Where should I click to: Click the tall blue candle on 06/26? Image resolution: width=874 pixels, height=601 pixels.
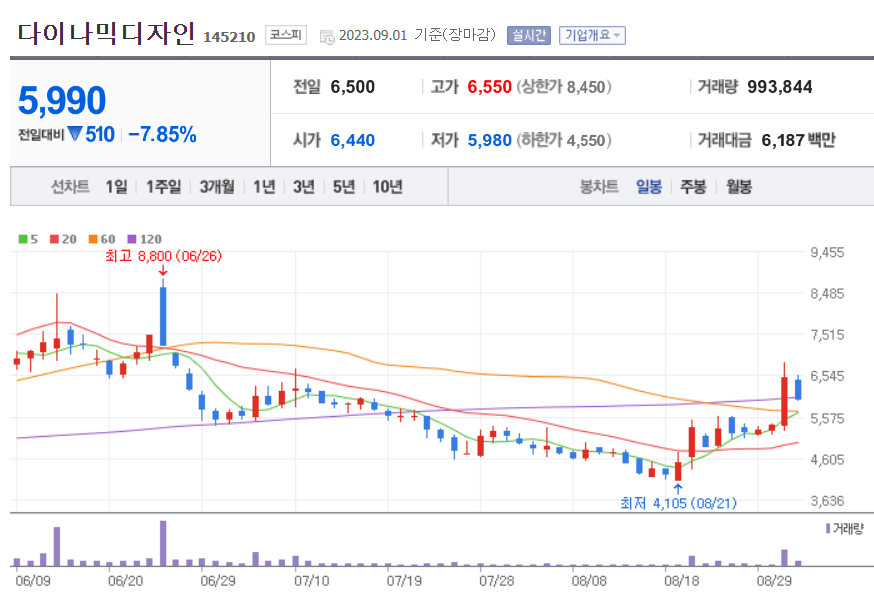coord(163,316)
